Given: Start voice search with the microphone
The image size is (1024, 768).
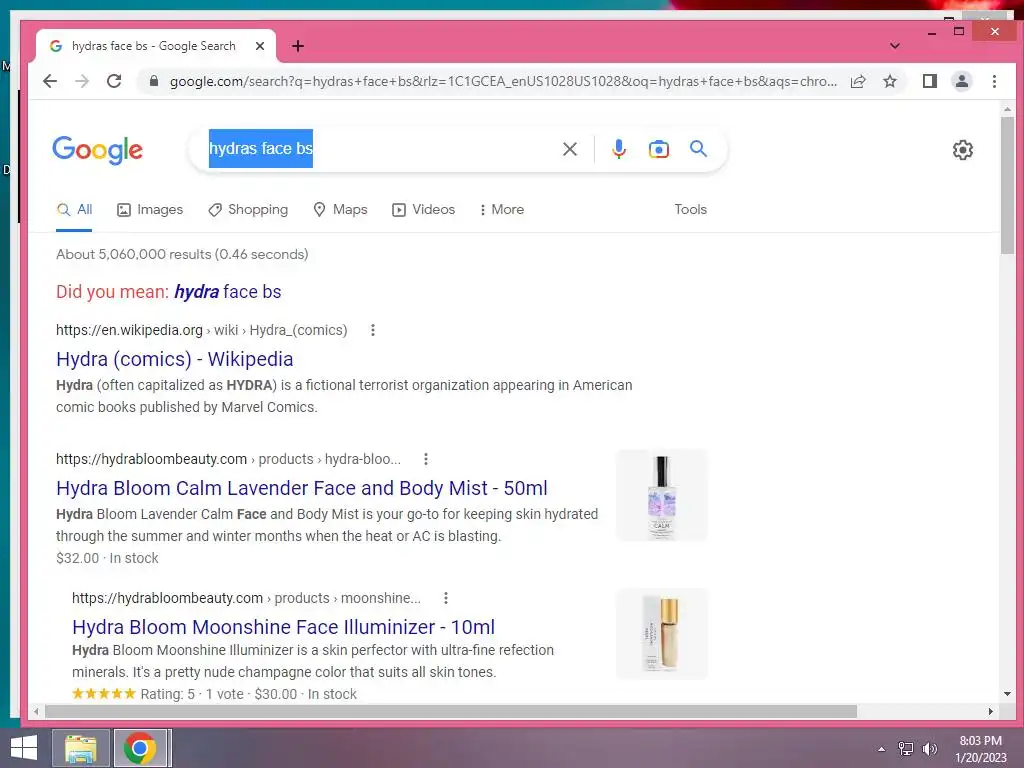Looking at the screenshot, I should click(618, 149).
